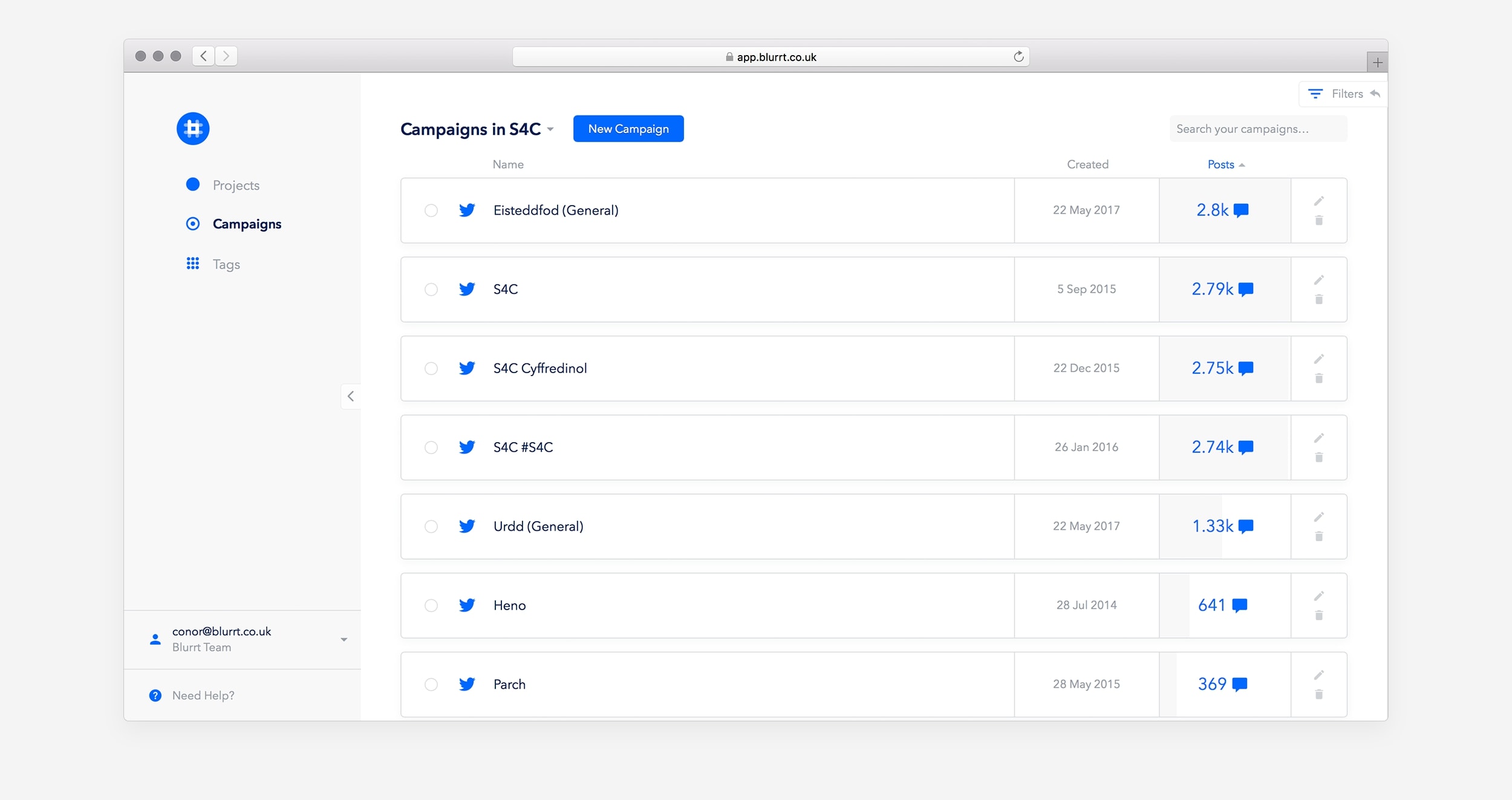Click the 2.74k posts count for S4C #S4C
The height and width of the screenshot is (800, 1512).
coord(1222,447)
